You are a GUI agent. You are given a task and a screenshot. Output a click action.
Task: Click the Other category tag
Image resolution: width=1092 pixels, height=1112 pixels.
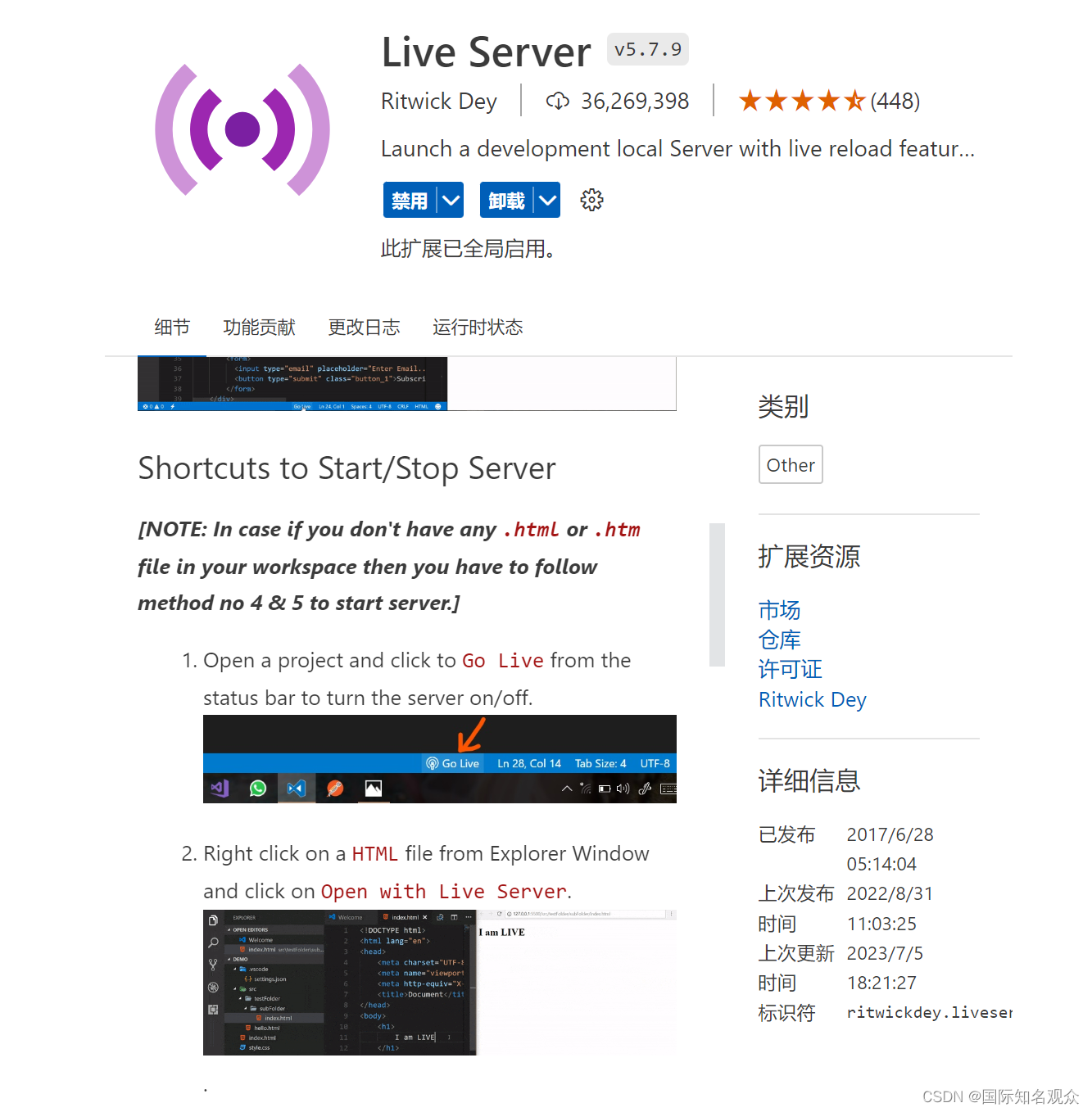(791, 464)
